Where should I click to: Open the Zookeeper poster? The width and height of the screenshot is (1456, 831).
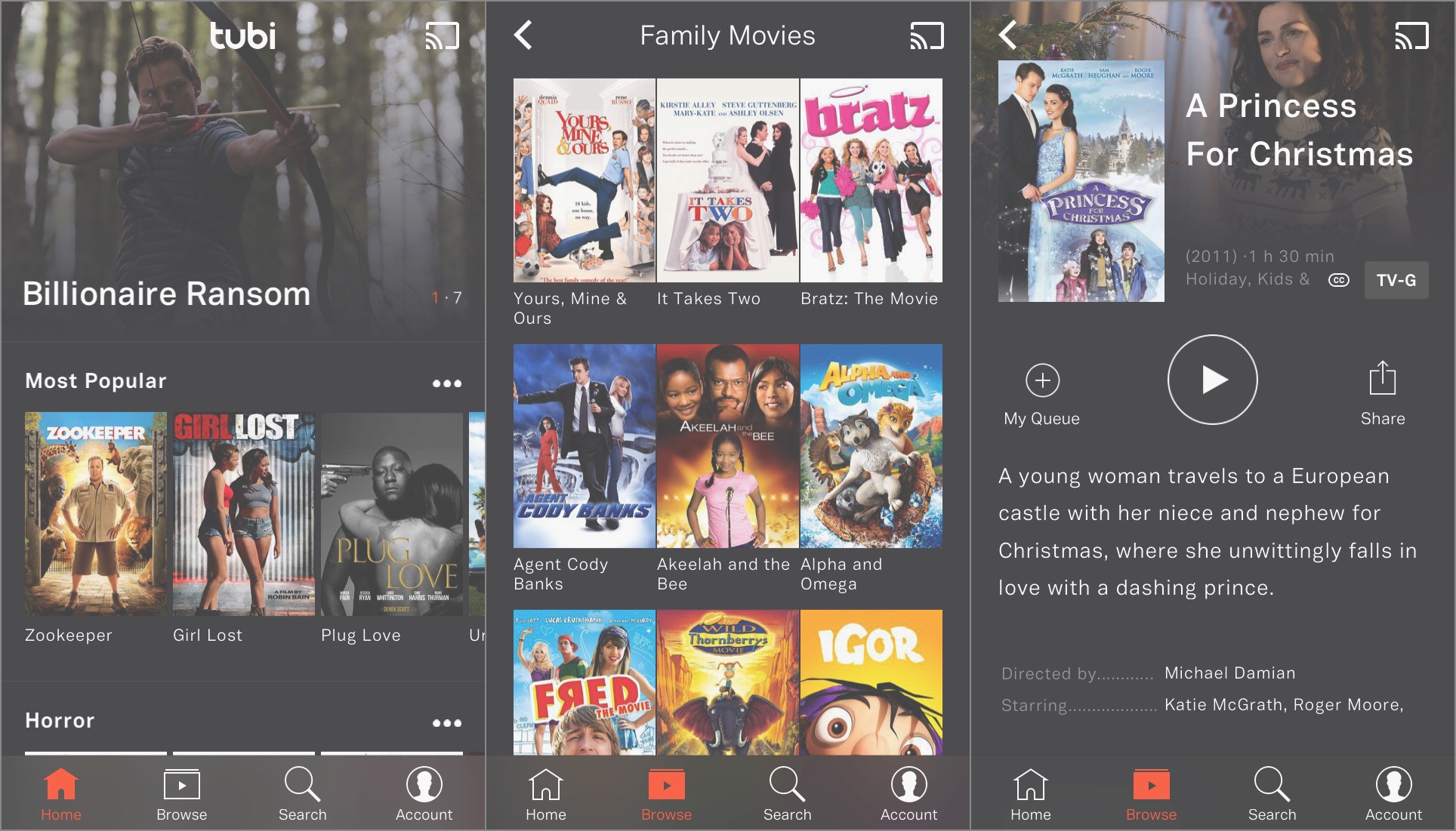click(x=96, y=514)
